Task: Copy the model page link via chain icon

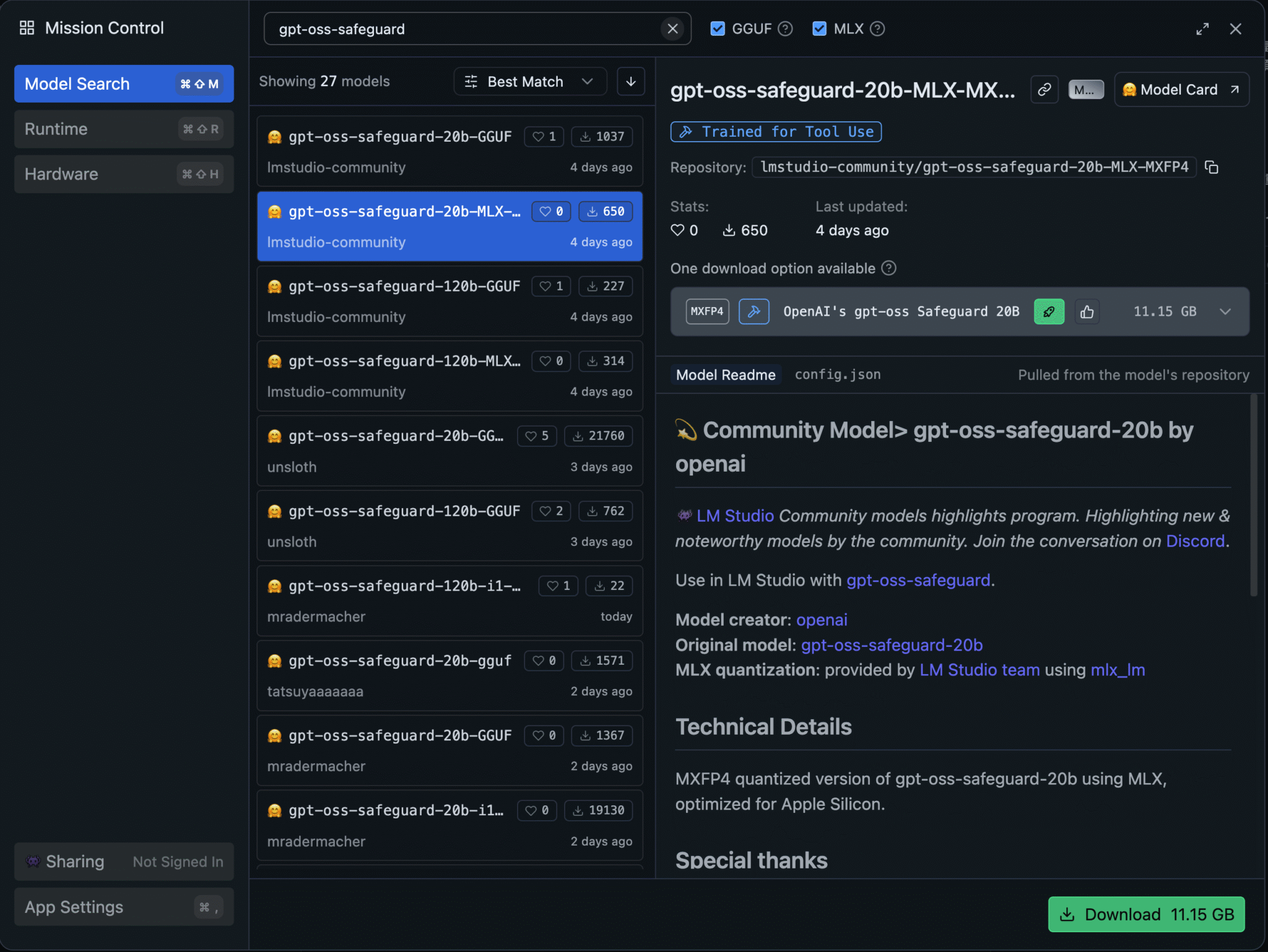Action: click(1044, 89)
